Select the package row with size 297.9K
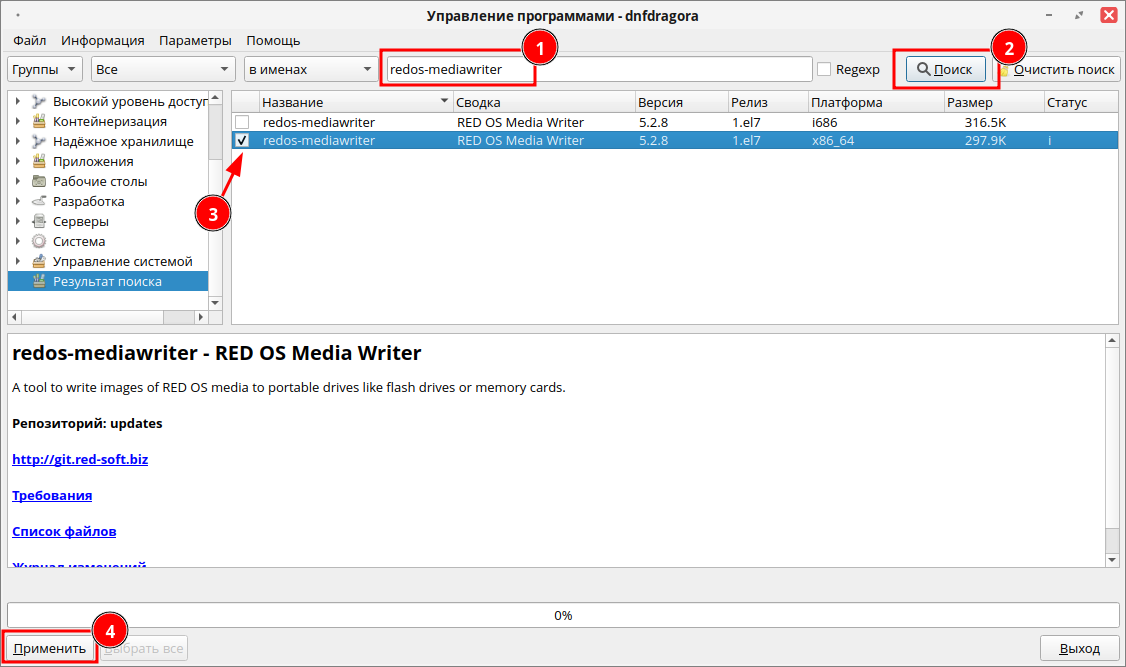The height and width of the screenshot is (667, 1126). pos(675,141)
